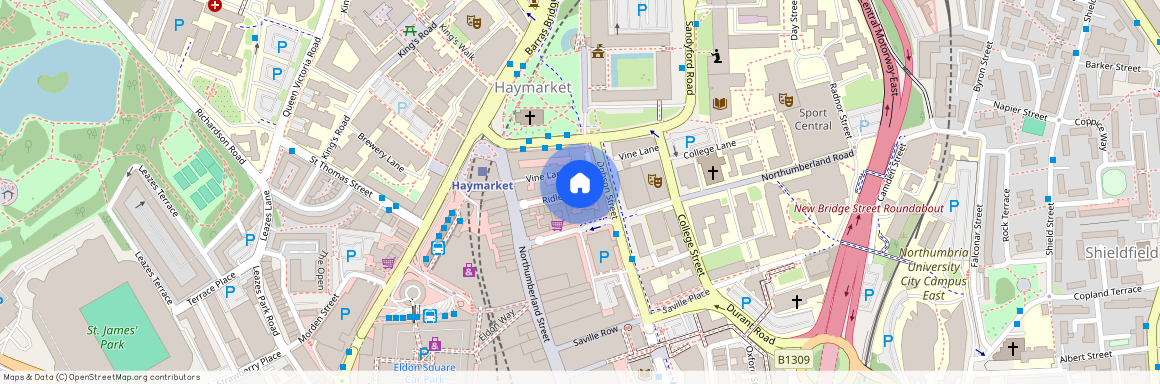Select the blue Haymarket station label

tap(482, 185)
